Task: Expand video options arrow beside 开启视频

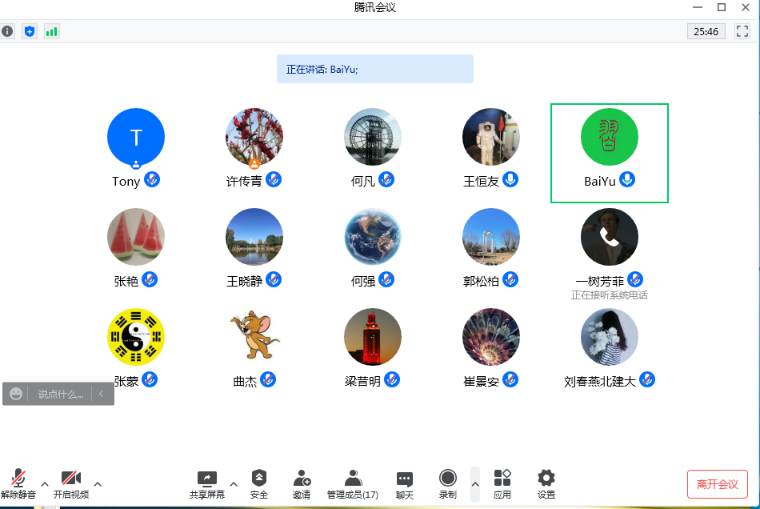Action: point(97,484)
